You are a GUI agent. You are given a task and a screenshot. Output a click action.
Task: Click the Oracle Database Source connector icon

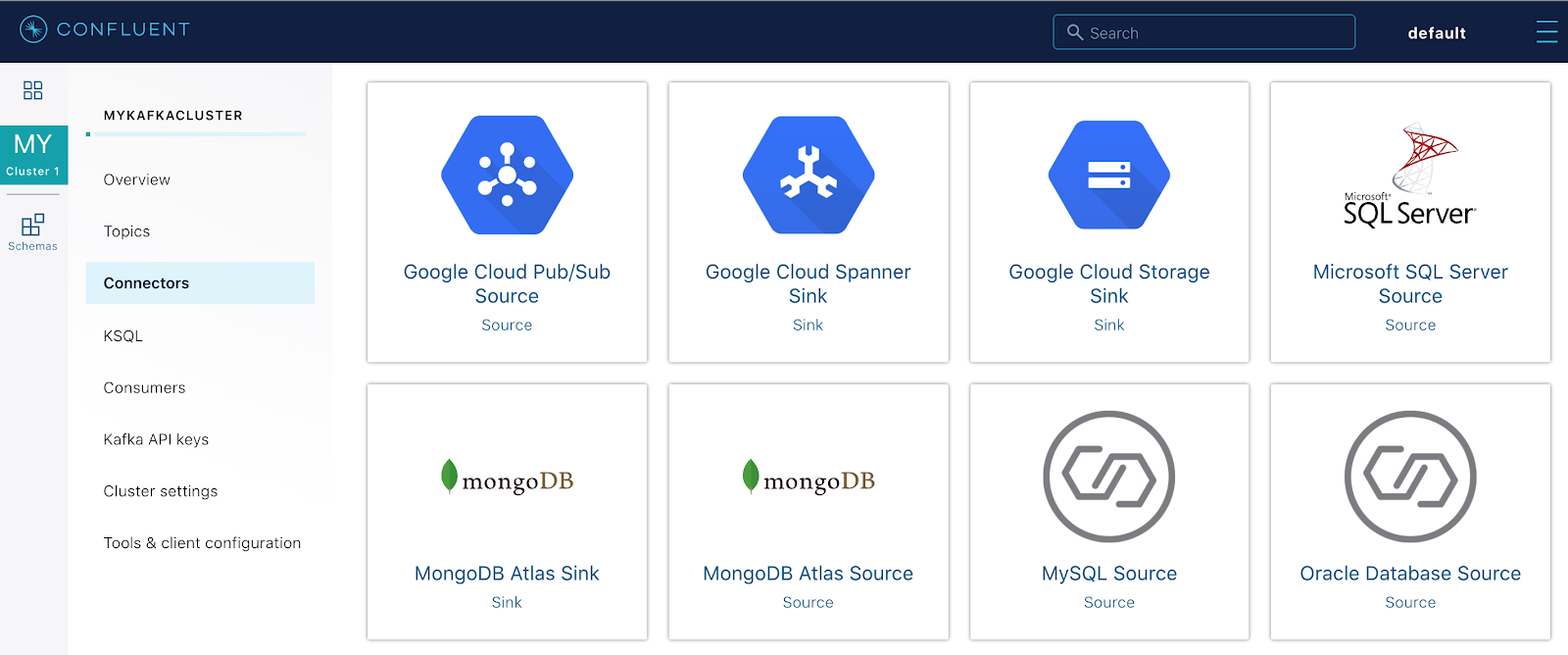click(1410, 477)
